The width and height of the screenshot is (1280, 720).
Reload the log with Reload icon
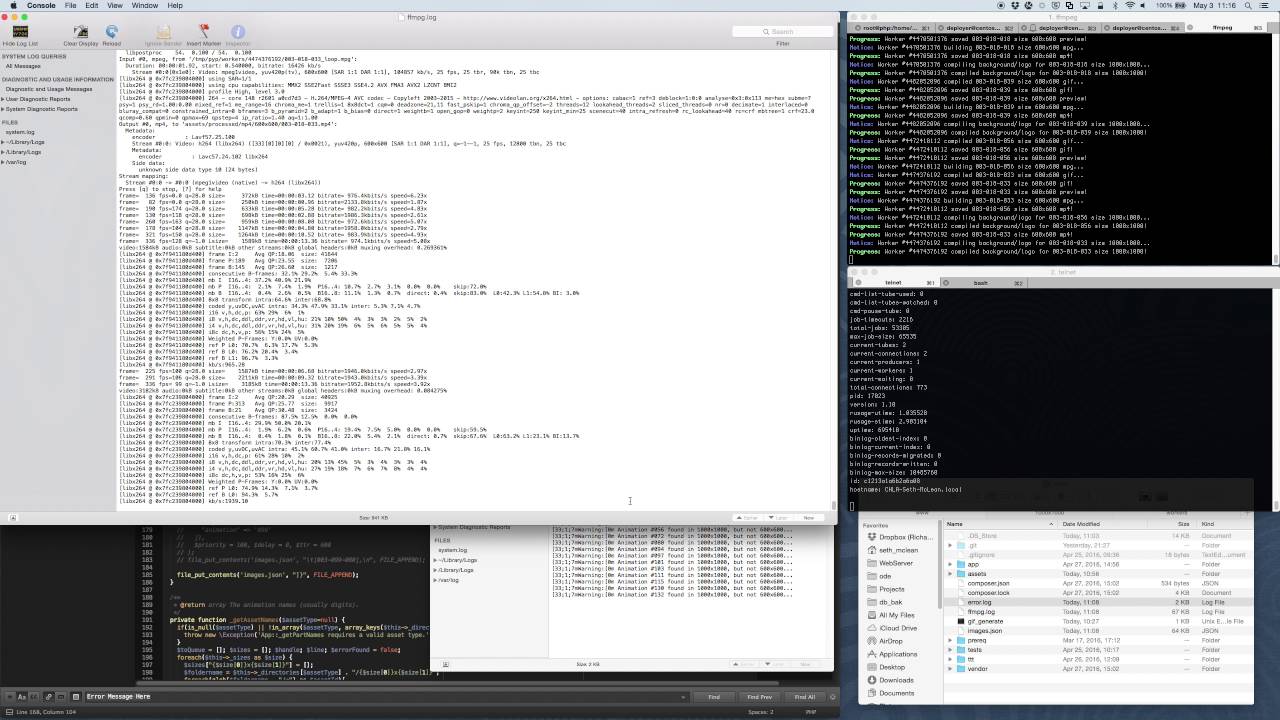coord(111,33)
